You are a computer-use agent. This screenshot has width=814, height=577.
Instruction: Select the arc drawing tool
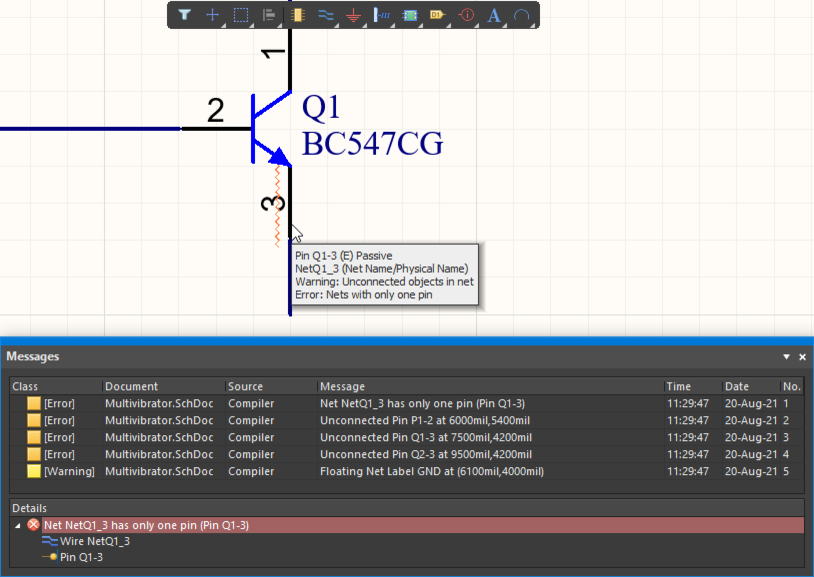[x=522, y=15]
